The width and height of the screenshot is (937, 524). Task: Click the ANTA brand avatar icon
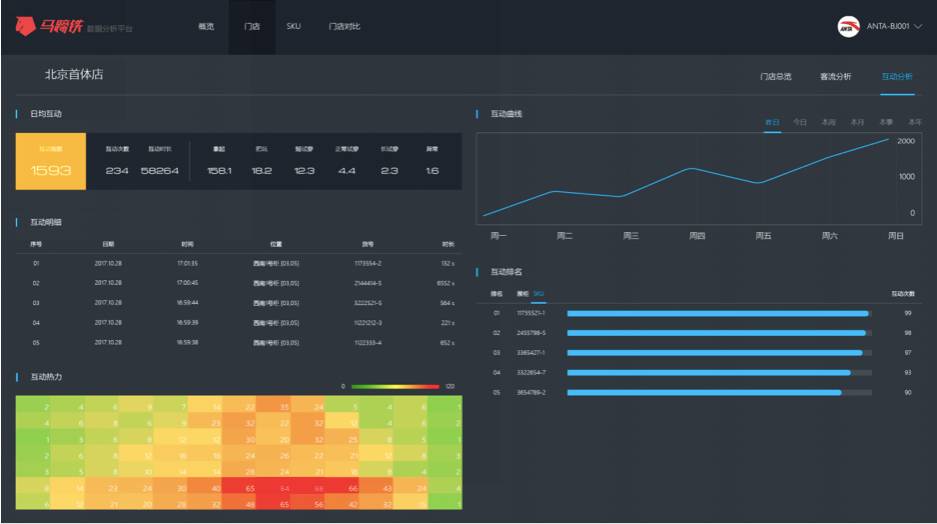pyautogui.click(x=847, y=27)
